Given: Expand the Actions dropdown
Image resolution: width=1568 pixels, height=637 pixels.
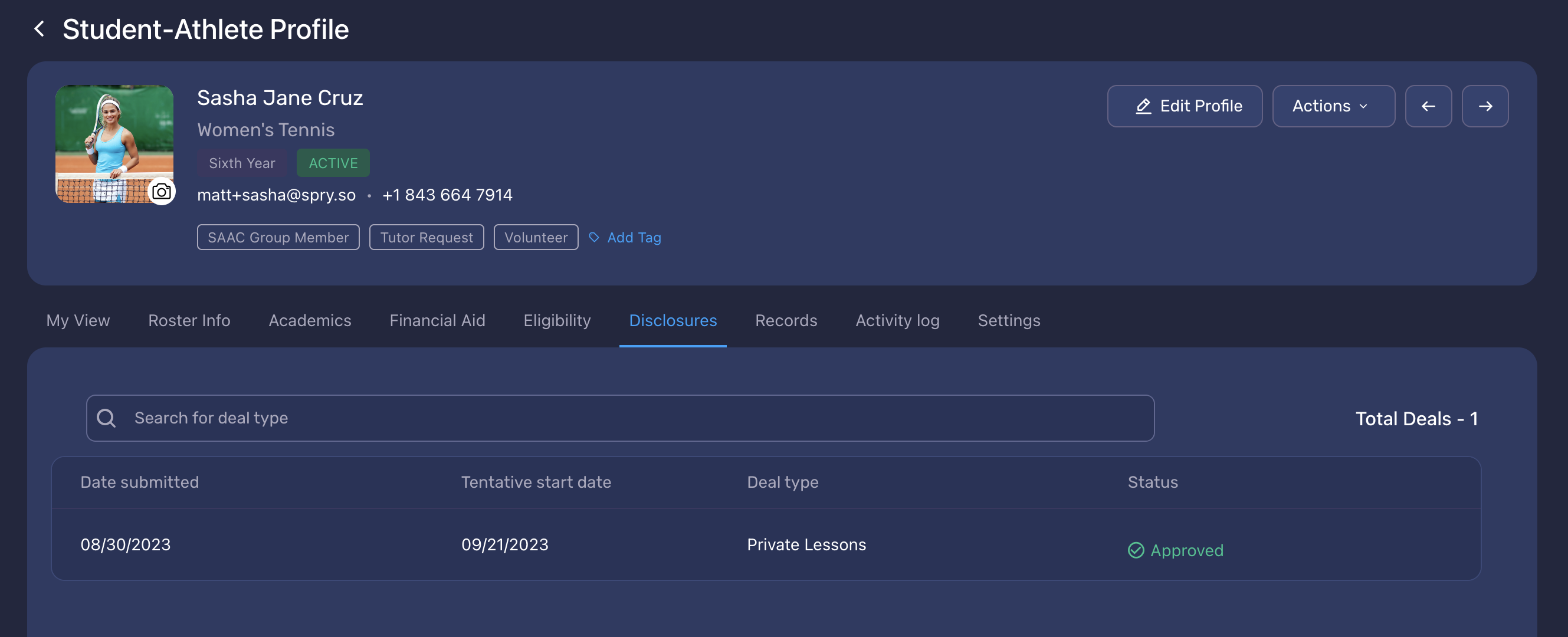Looking at the screenshot, I should [x=1333, y=106].
